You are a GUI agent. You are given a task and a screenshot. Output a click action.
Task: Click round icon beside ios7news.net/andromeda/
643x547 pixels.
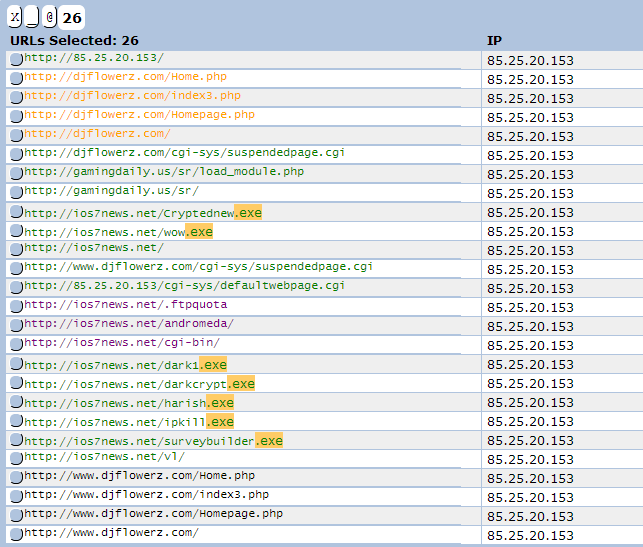(16, 325)
